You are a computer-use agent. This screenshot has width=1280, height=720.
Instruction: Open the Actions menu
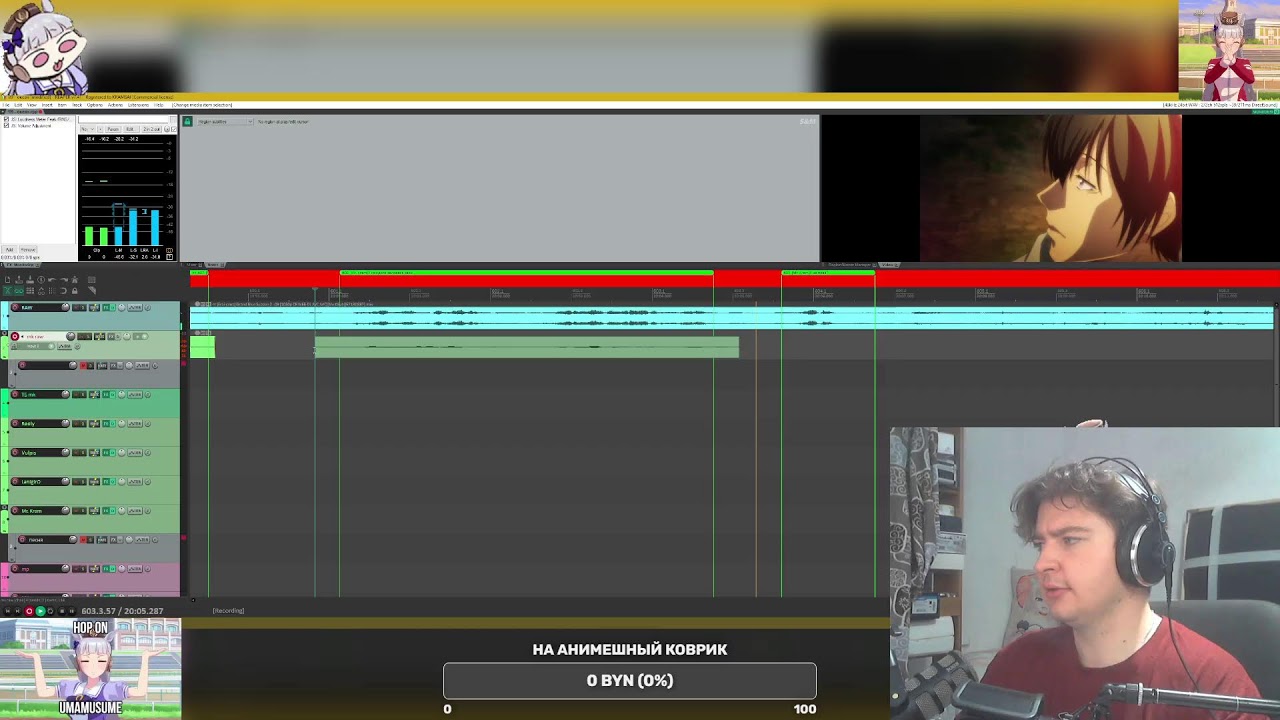click(x=116, y=104)
